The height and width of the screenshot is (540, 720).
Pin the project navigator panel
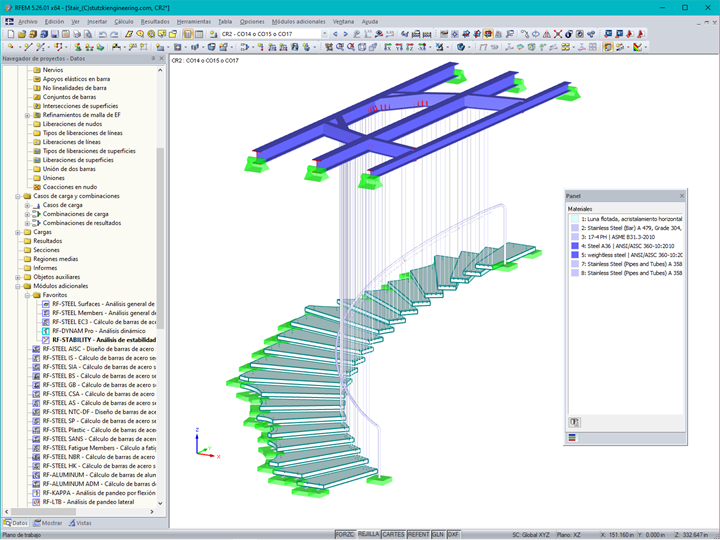(x=153, y=58)
